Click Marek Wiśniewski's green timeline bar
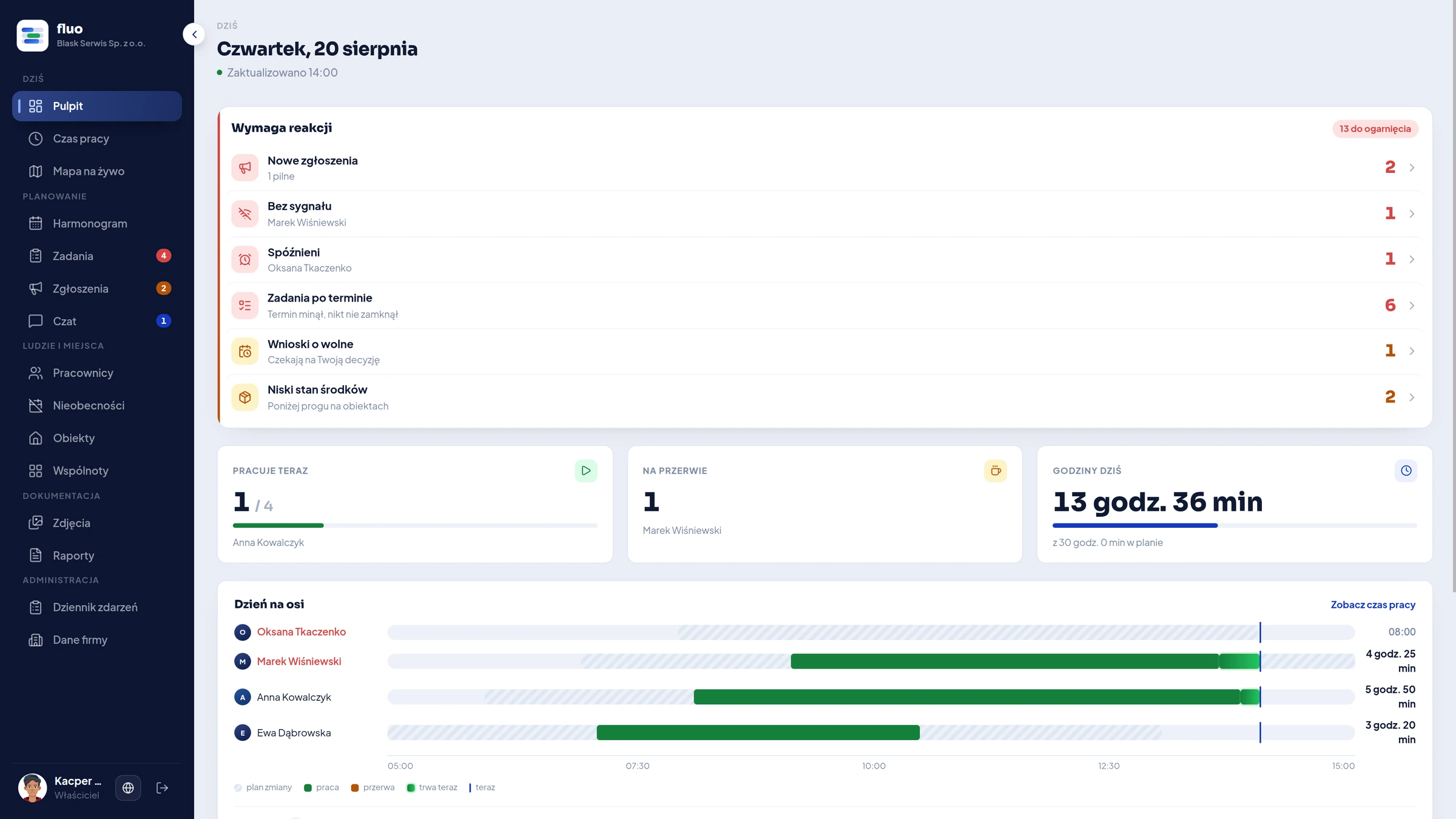This screenshot has width=1456, height=819. tap(1025, 661)
